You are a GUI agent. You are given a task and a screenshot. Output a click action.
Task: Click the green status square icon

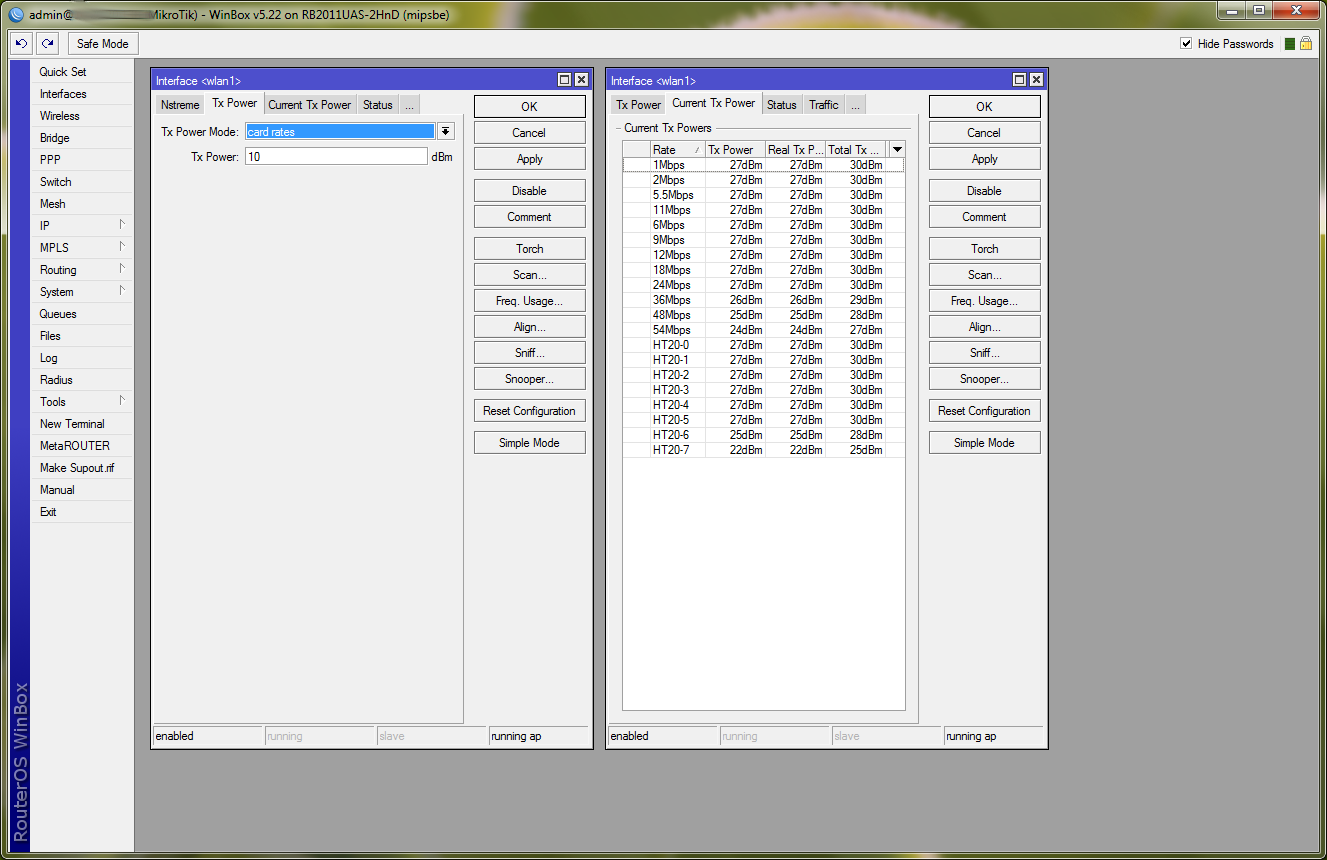point(1290,44)
